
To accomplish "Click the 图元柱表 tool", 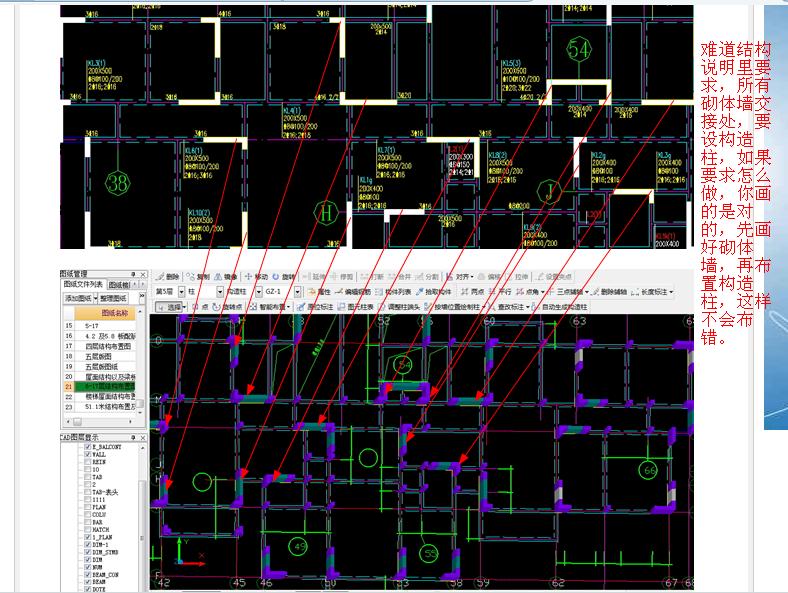I will (355, 307).
